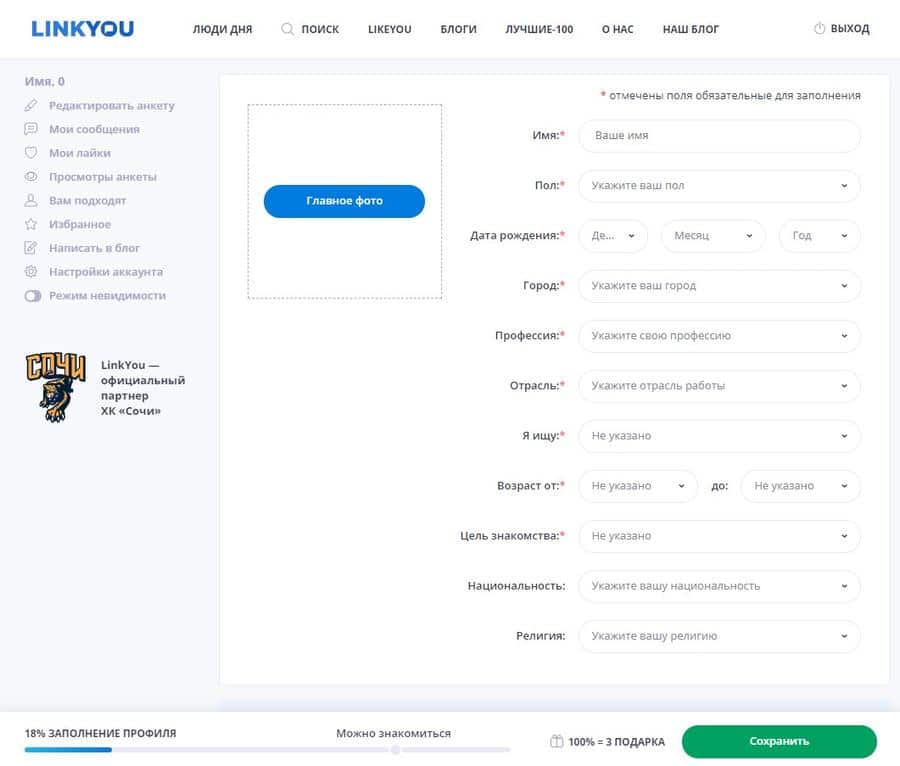
Task: Click the person icon beside Вам подходят
Action: pyautogui.click(x=31, y=201)
